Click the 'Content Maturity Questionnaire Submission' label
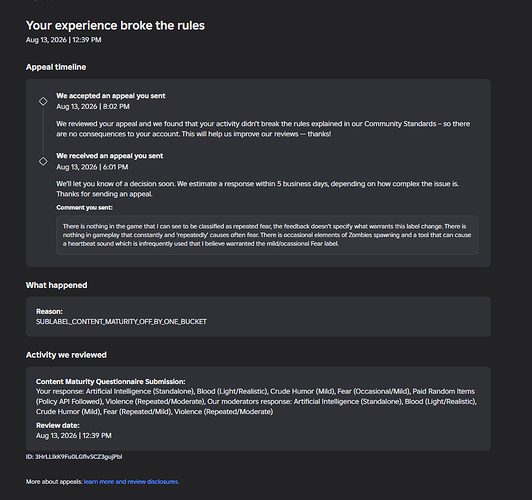Viewport: 532px width, 500px height. coord(111,381)
